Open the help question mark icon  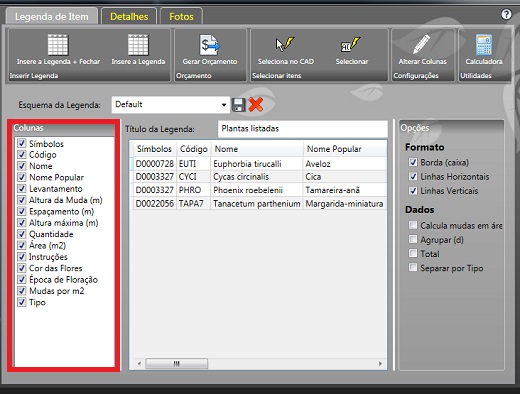click(x=506, y=14)
